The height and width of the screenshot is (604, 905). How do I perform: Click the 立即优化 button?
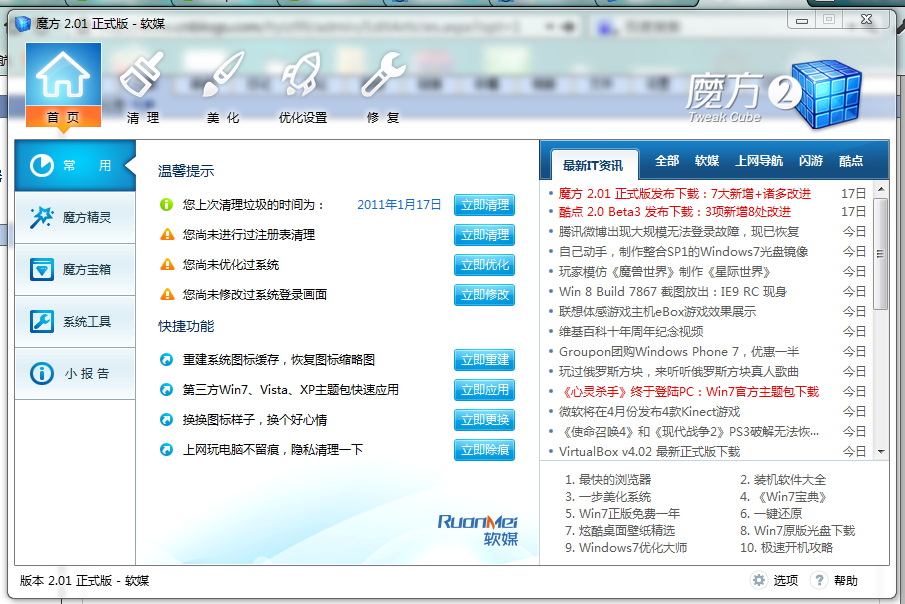(484, 265)
